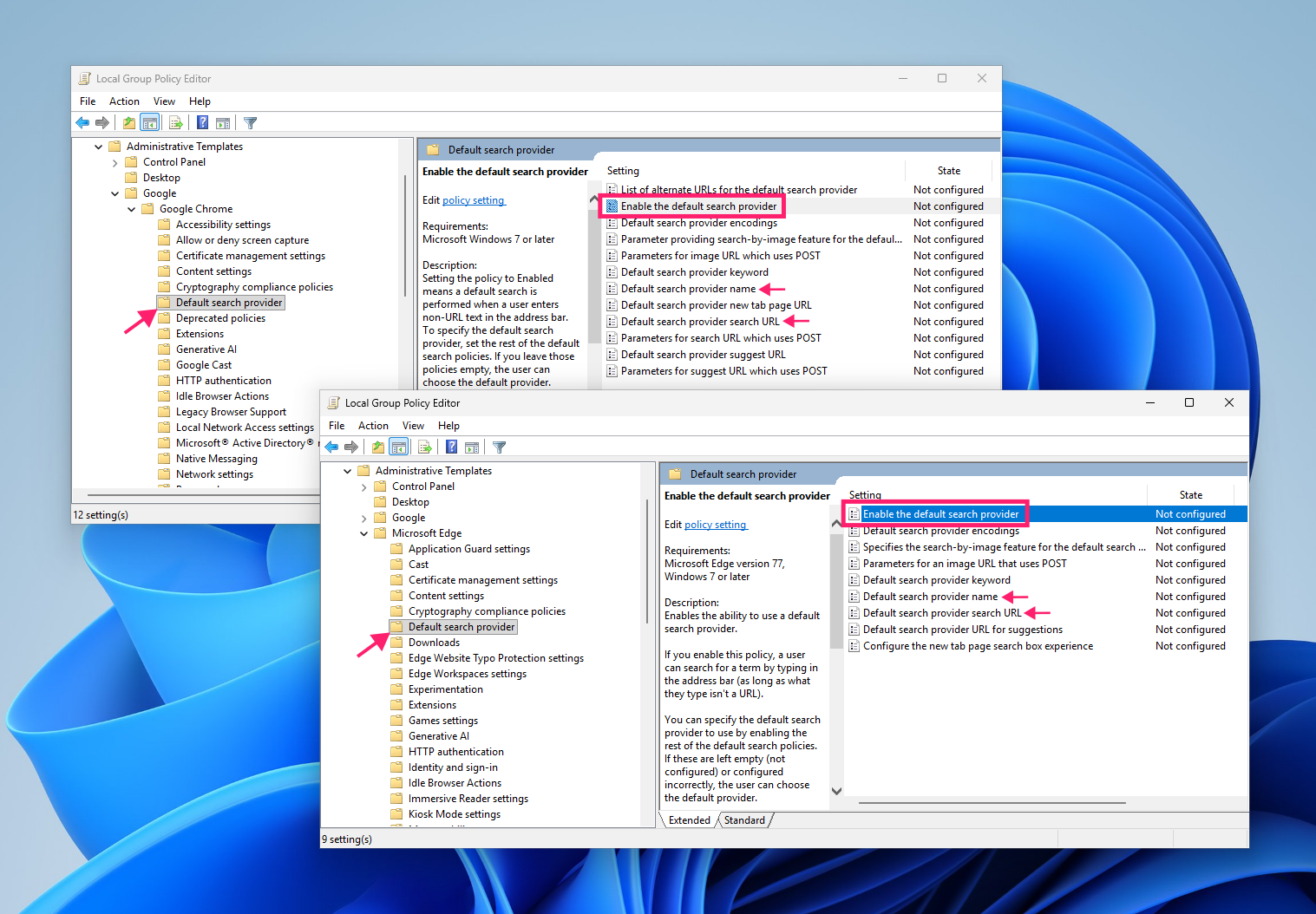Open Help icon in front window toolbar
1316x914 pixels.
[x=451, y=447]
